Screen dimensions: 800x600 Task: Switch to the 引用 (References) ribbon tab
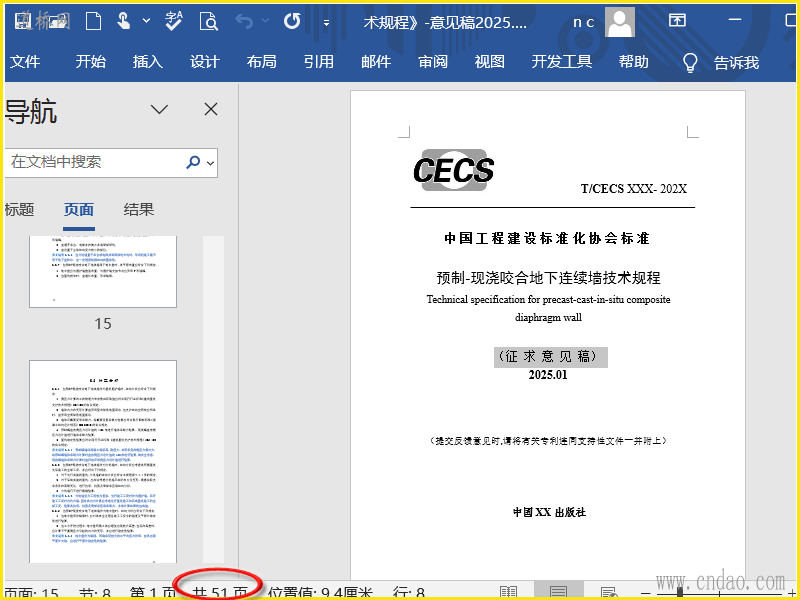(319, 62)
